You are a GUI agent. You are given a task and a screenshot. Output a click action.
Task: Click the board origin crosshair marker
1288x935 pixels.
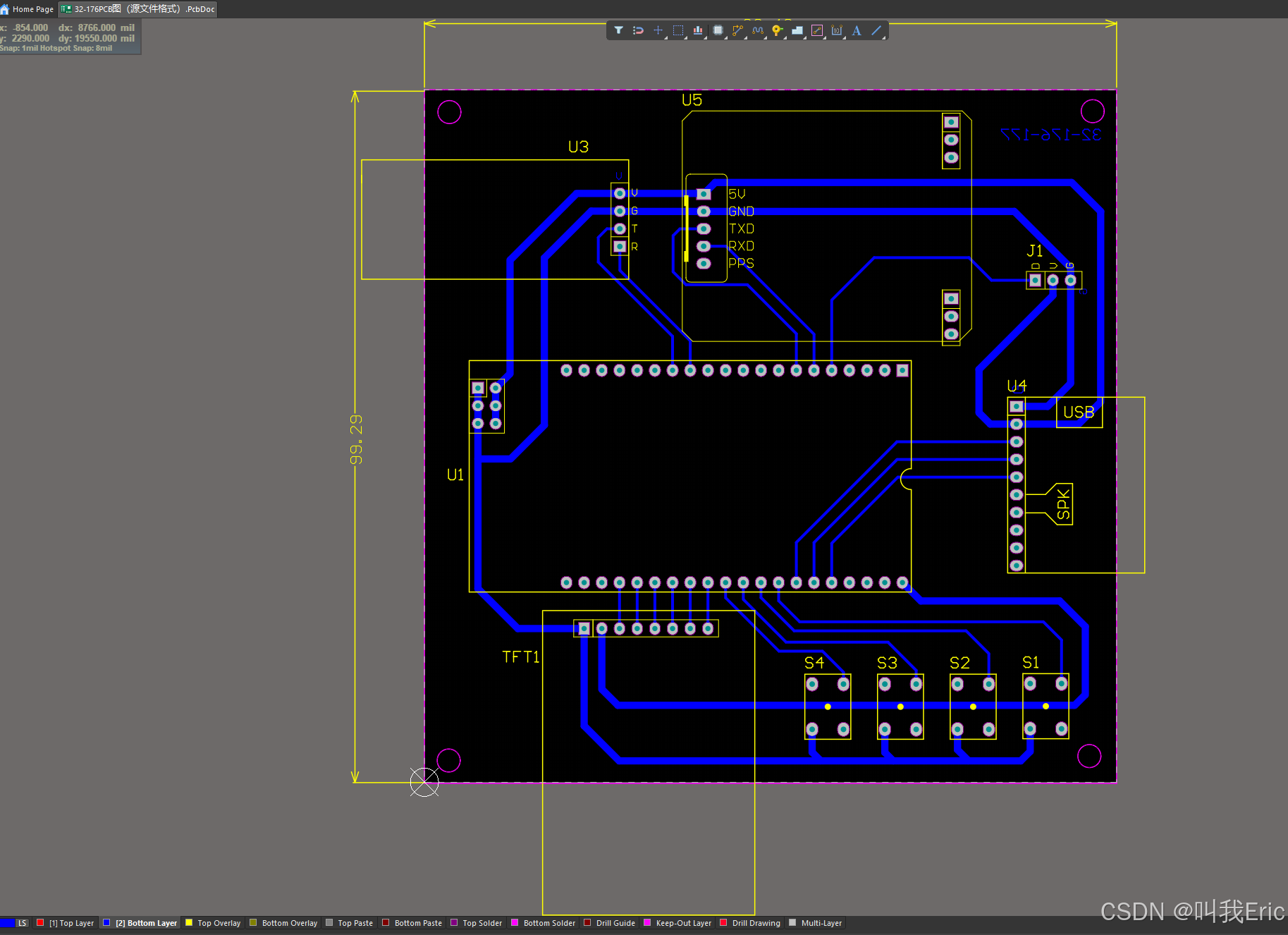tap(424, 782)
